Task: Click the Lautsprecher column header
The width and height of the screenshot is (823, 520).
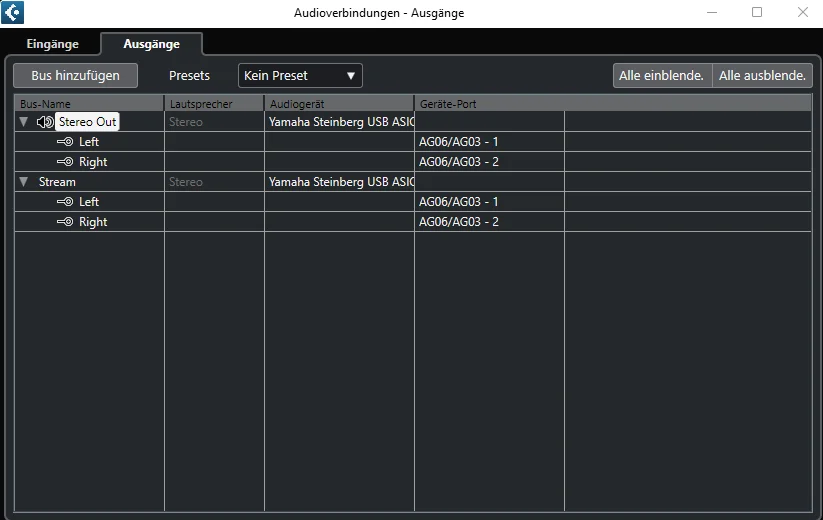Action: point(214,103)
